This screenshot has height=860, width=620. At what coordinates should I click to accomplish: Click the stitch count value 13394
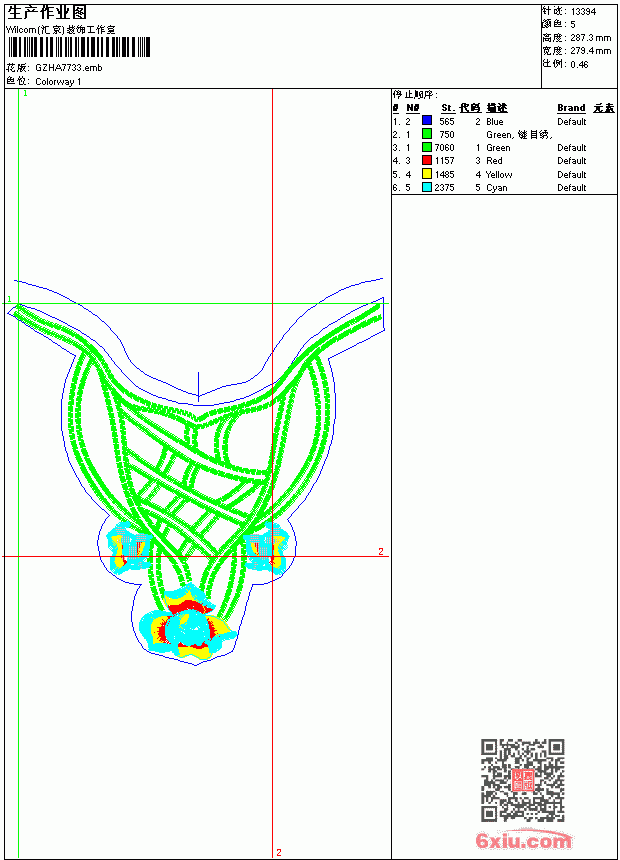point(583,12)
